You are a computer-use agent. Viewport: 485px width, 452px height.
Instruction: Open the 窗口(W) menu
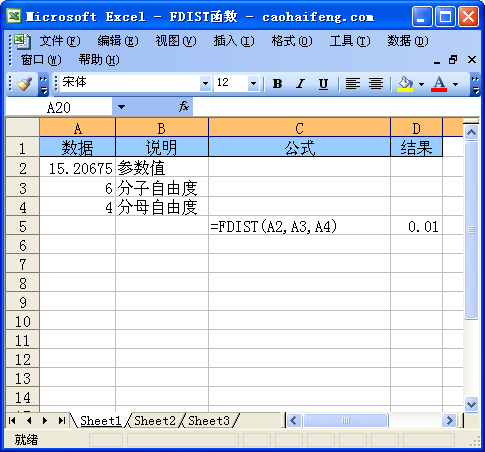(41, 60)
